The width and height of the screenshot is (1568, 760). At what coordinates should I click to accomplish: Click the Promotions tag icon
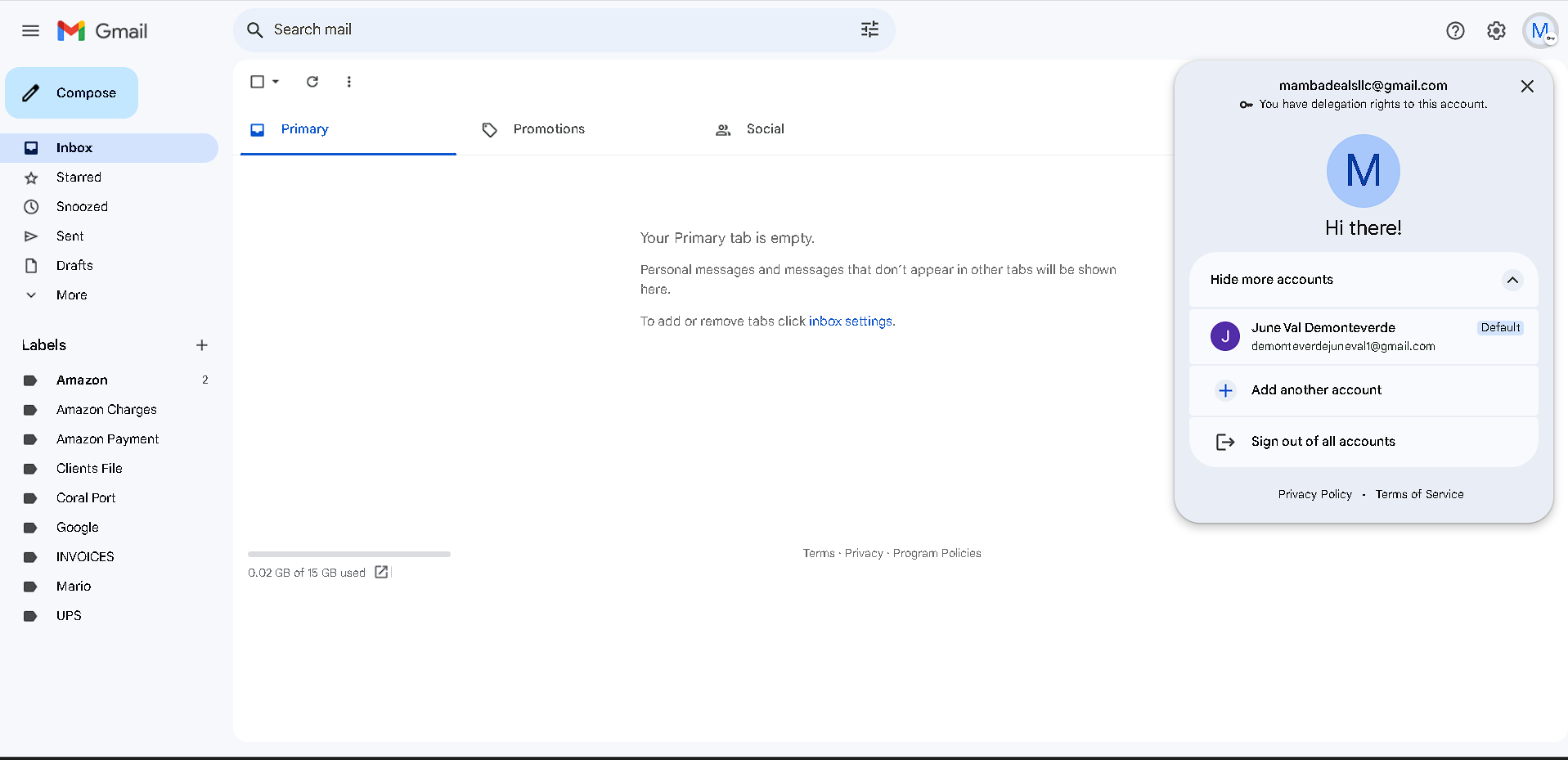click(489, 130)
